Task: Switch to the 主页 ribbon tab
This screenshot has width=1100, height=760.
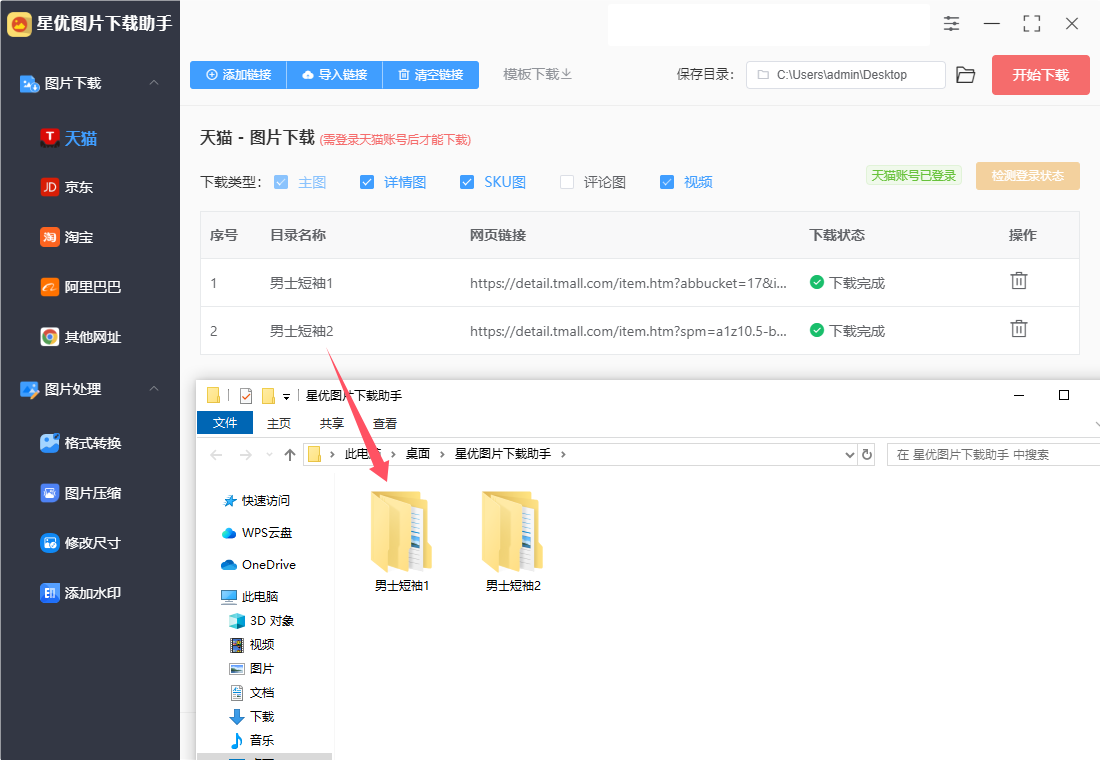Action: click(x=279, y=423)
